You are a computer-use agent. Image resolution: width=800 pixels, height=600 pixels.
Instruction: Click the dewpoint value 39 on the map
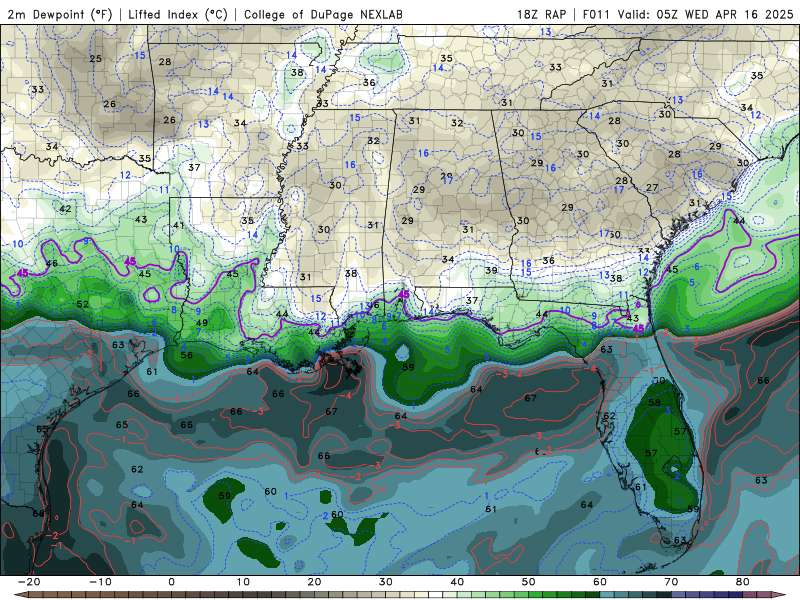(x=491, y=270)
